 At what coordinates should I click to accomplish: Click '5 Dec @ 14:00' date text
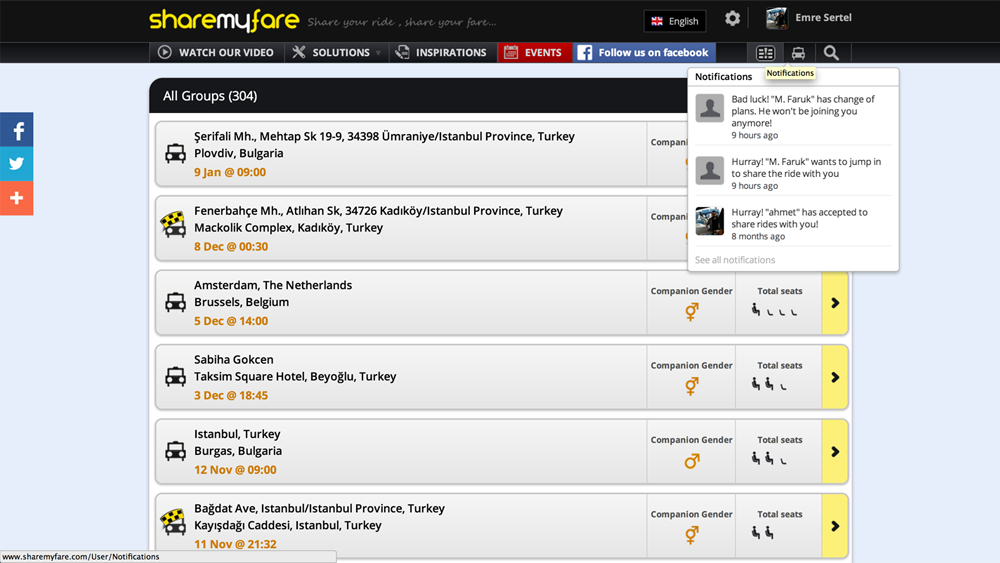coord(231,321)
